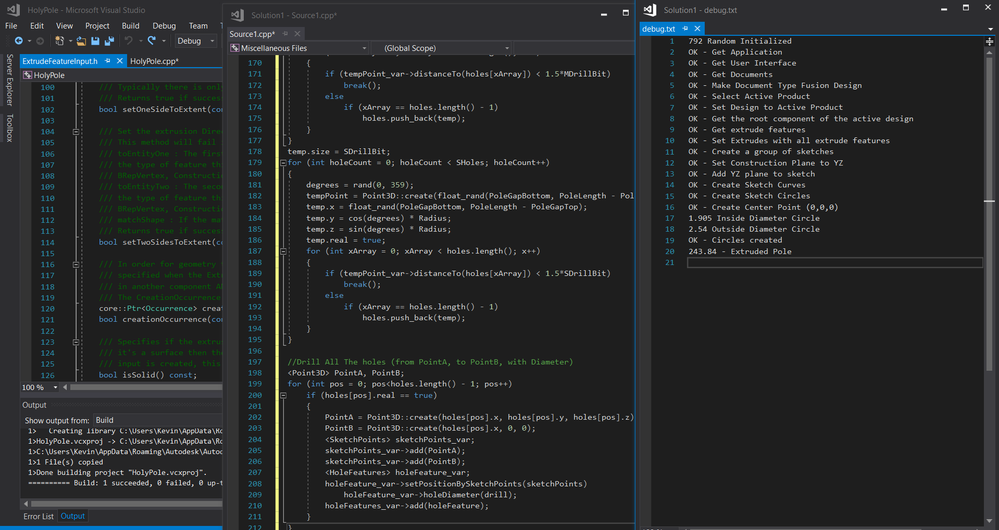999x530 pixels.
Task: Select the Source1.cpp tab
Action: point(252,34)
